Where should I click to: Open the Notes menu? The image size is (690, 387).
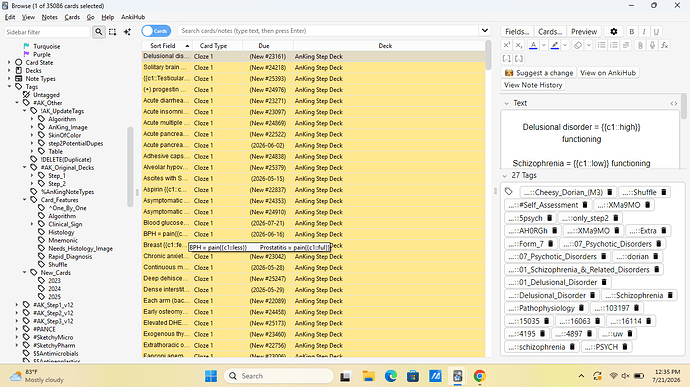coord(49,17)
